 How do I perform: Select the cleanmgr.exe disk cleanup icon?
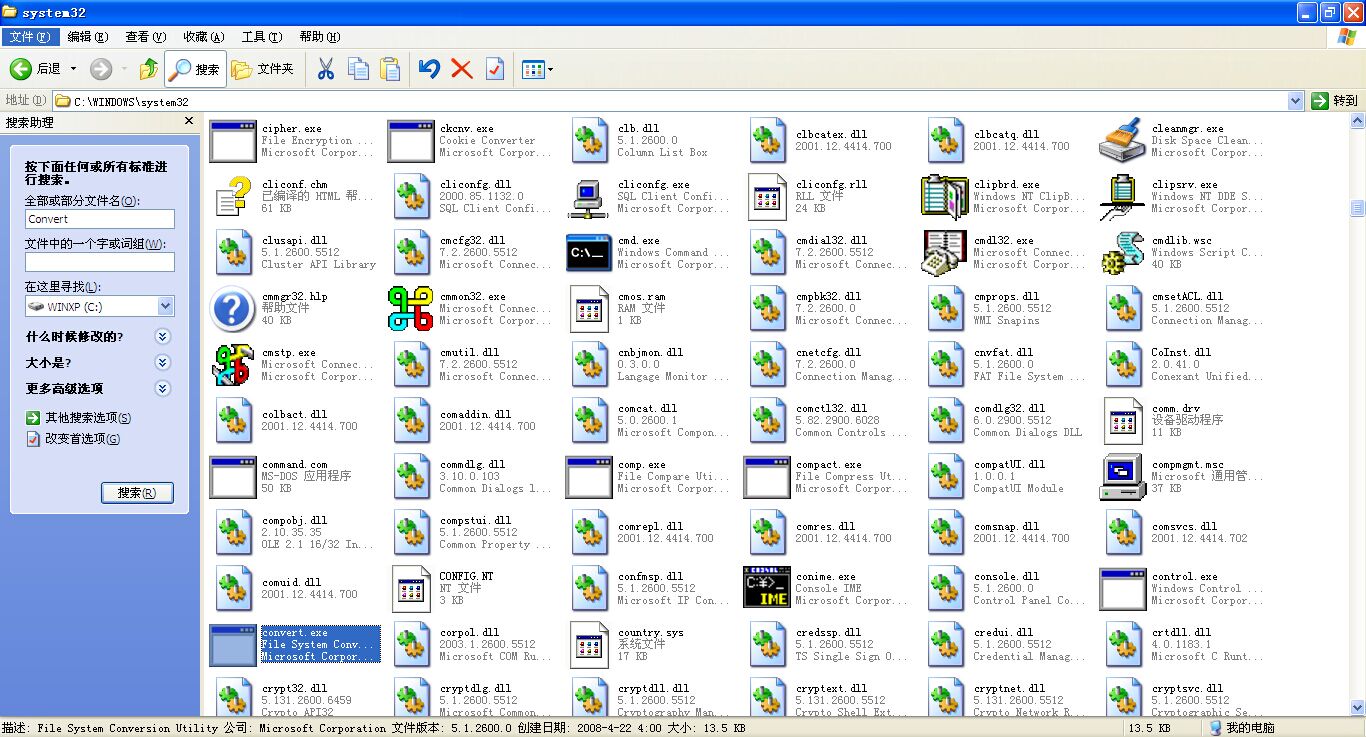click(1122, 141)
